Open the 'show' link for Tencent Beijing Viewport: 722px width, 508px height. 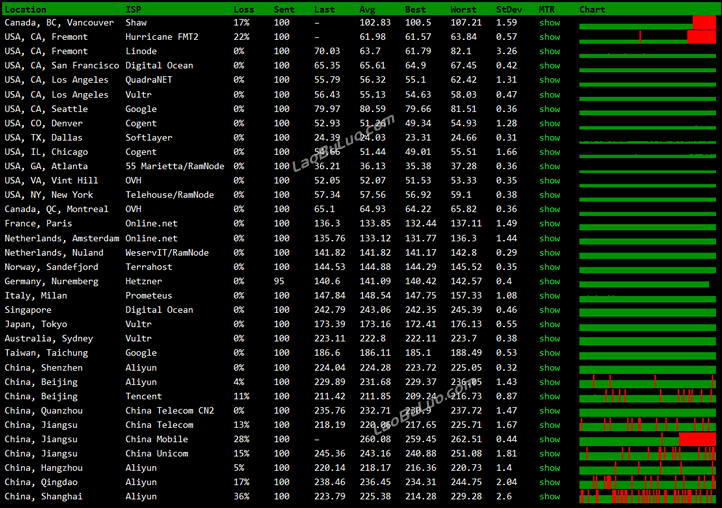coord(549,396)
